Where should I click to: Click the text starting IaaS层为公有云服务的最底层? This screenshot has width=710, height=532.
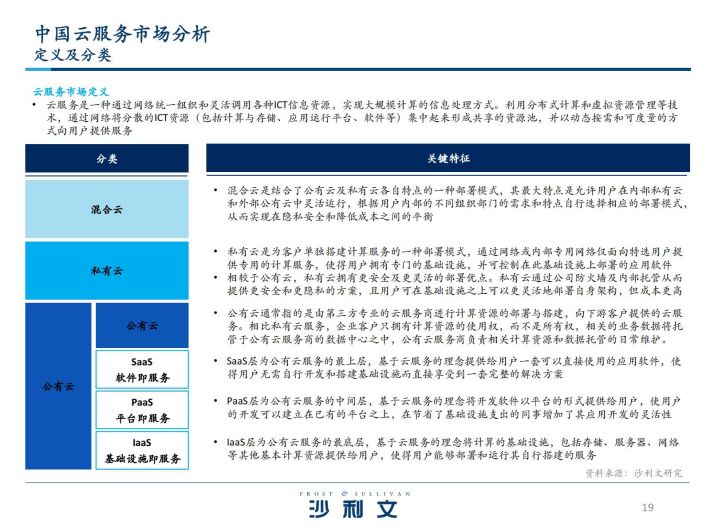pos(453,448)
